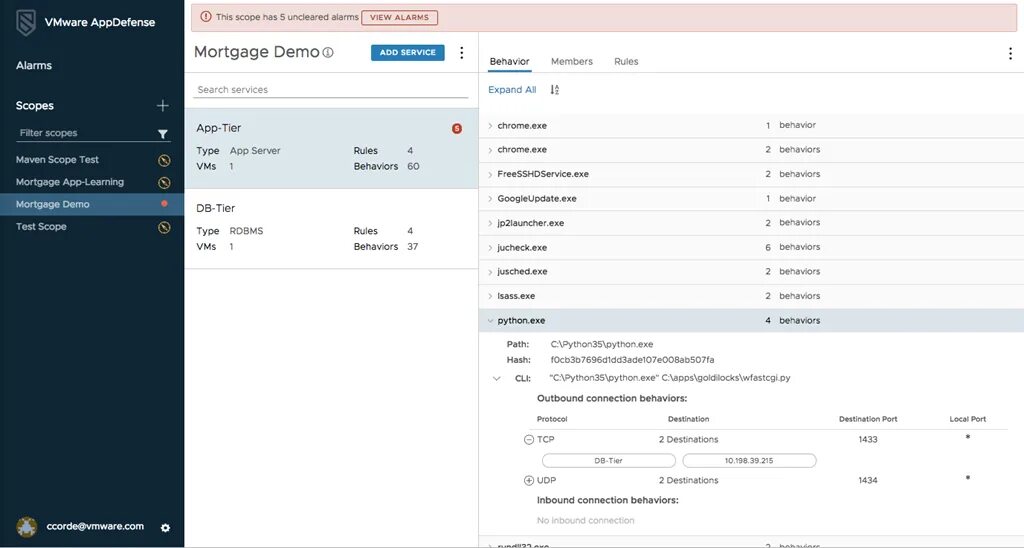1024x548 pixels.
Task: Click the VMware AppDefense shield logo
Action: tap(25, 23)
